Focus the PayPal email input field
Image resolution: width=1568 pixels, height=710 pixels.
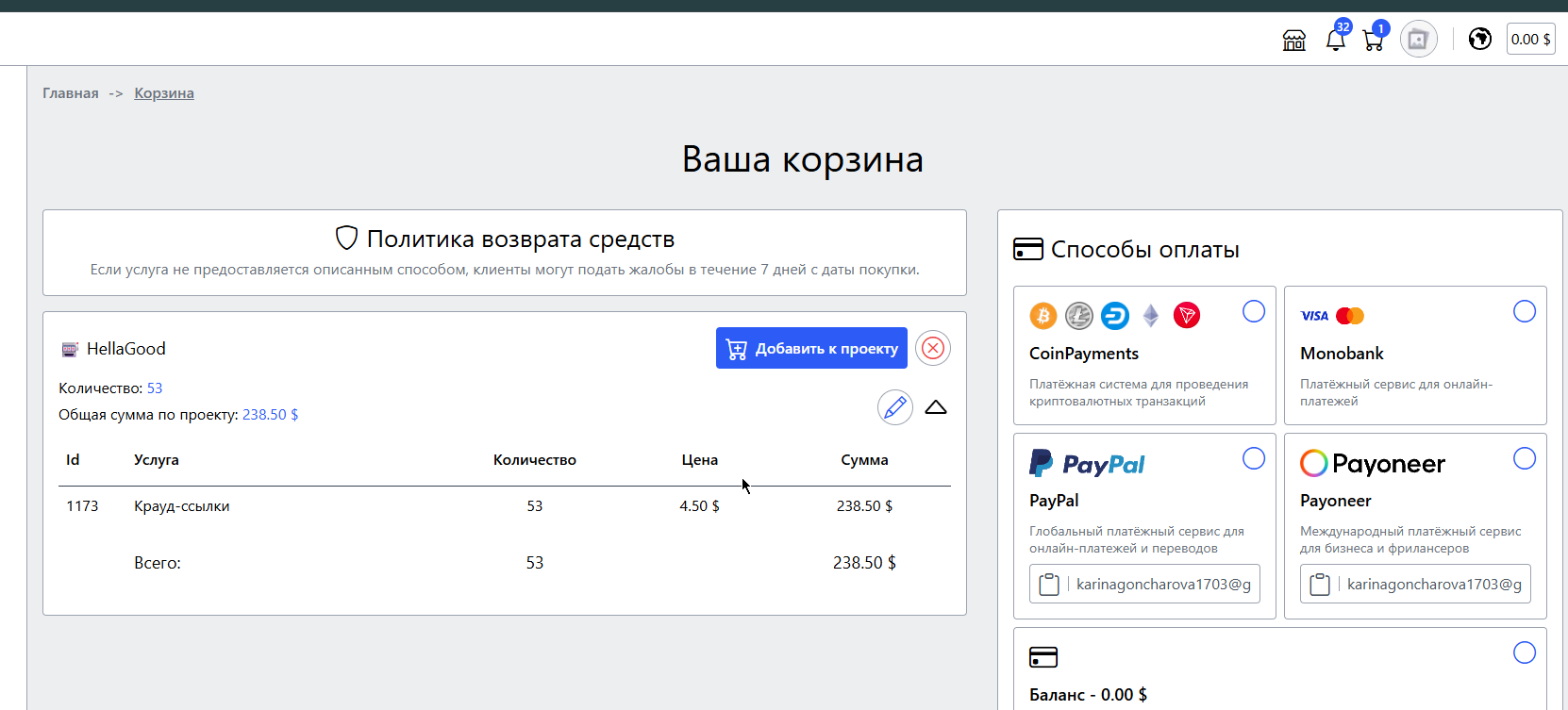[x=1163, y=585]
